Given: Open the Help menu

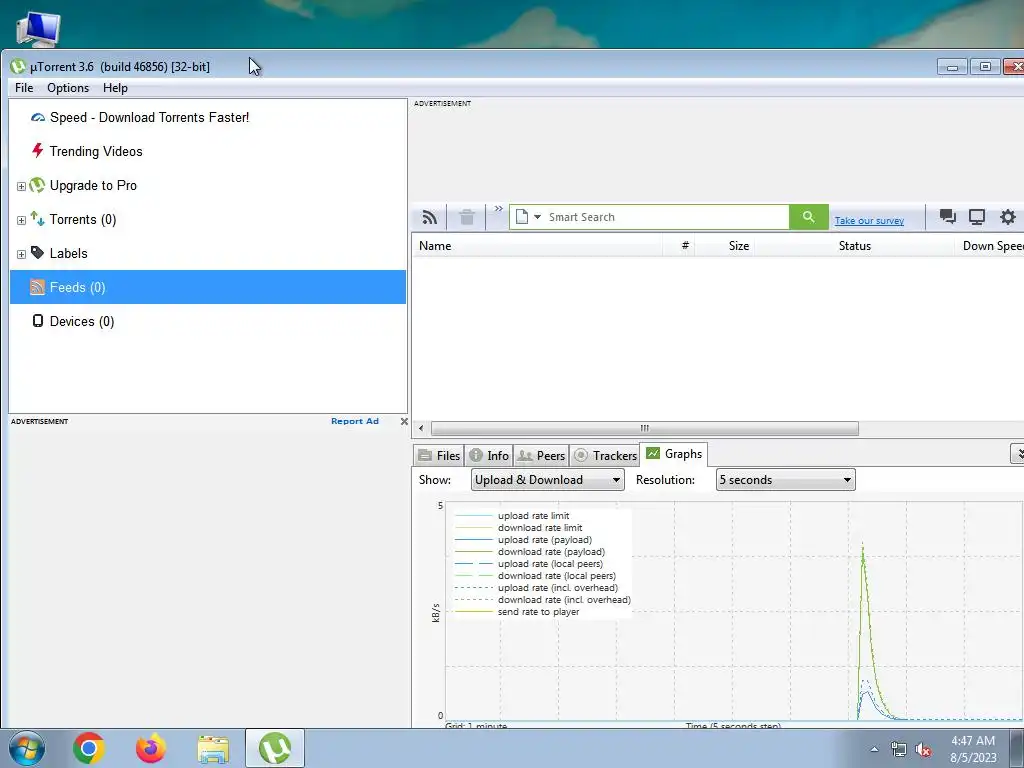Looking at the screenshot, I should click(x=115, y=88).
